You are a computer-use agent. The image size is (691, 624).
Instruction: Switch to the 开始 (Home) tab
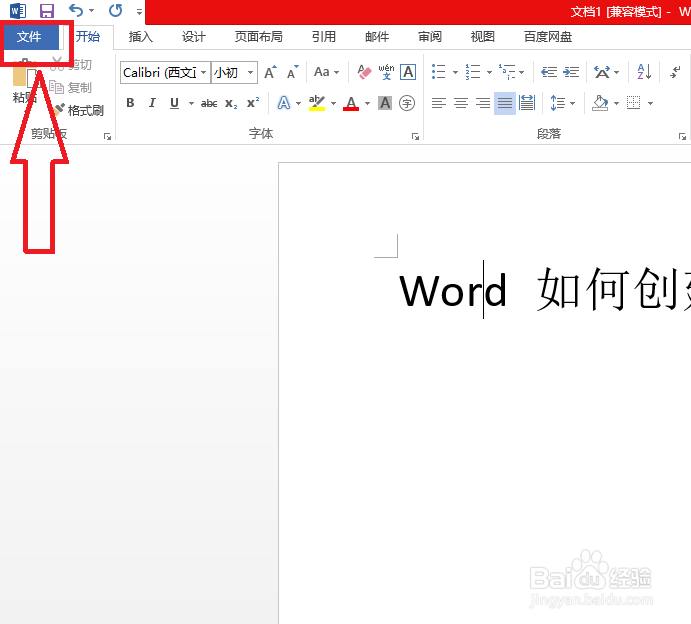pos(88,37)
